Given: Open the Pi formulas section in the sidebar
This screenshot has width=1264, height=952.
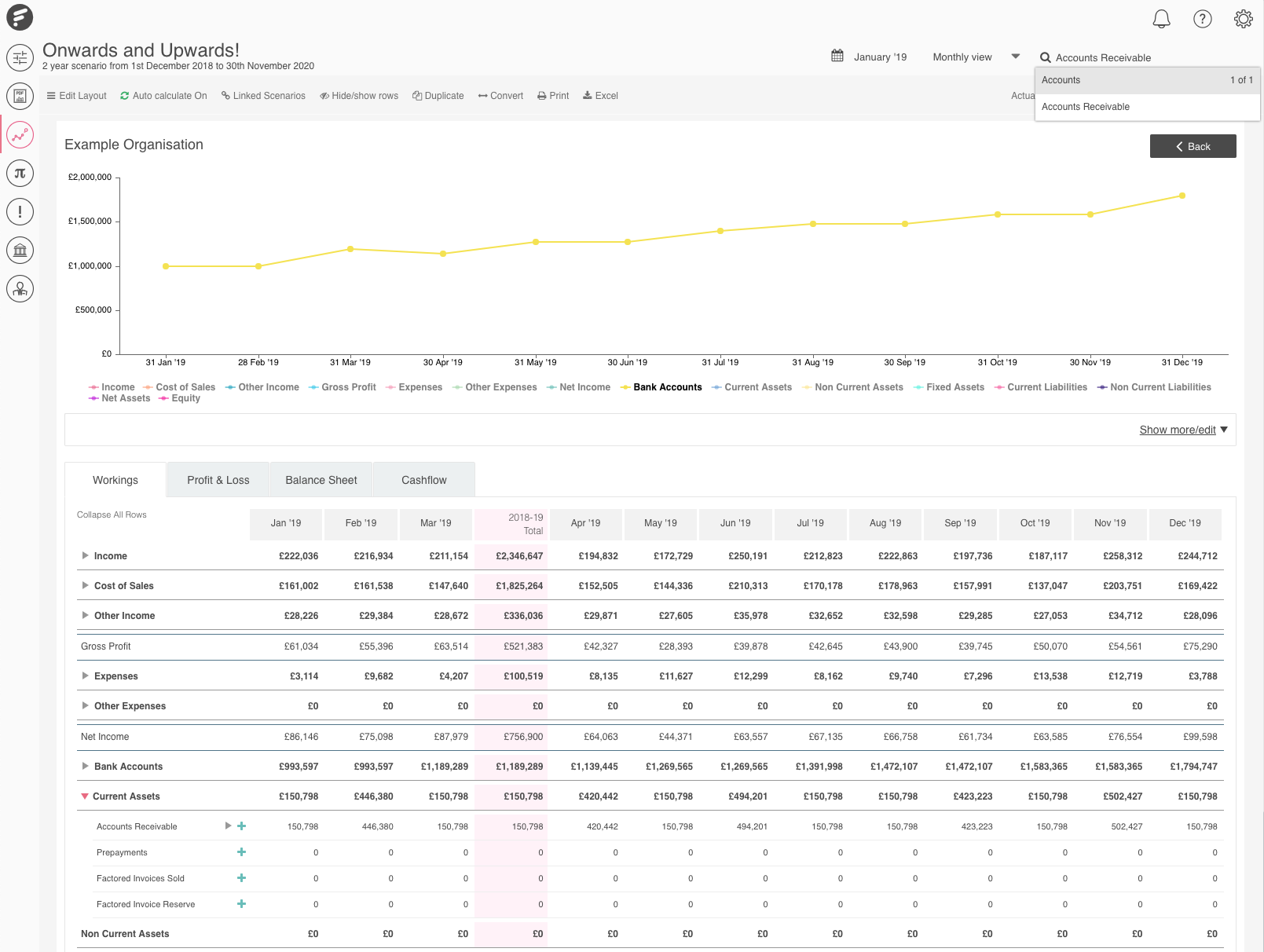Looking at the screenshot, I should pyautogui.click(x=20, y=174).
